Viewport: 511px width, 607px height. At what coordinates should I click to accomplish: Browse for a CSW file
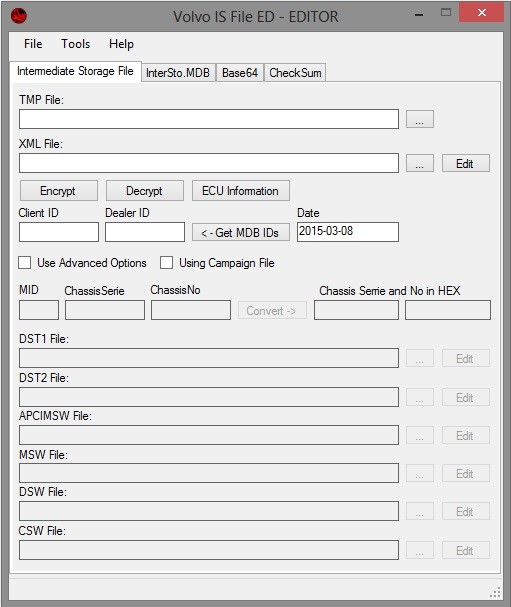pos(420,550)
